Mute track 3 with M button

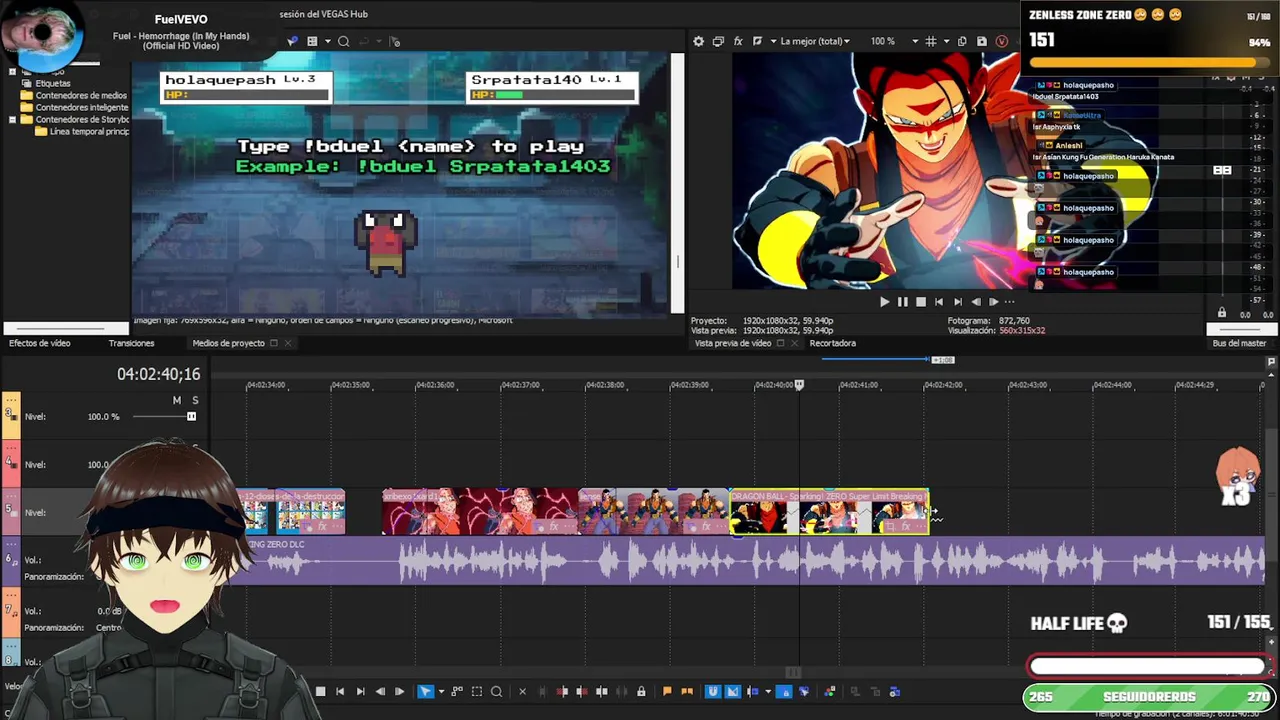point(177,400)
